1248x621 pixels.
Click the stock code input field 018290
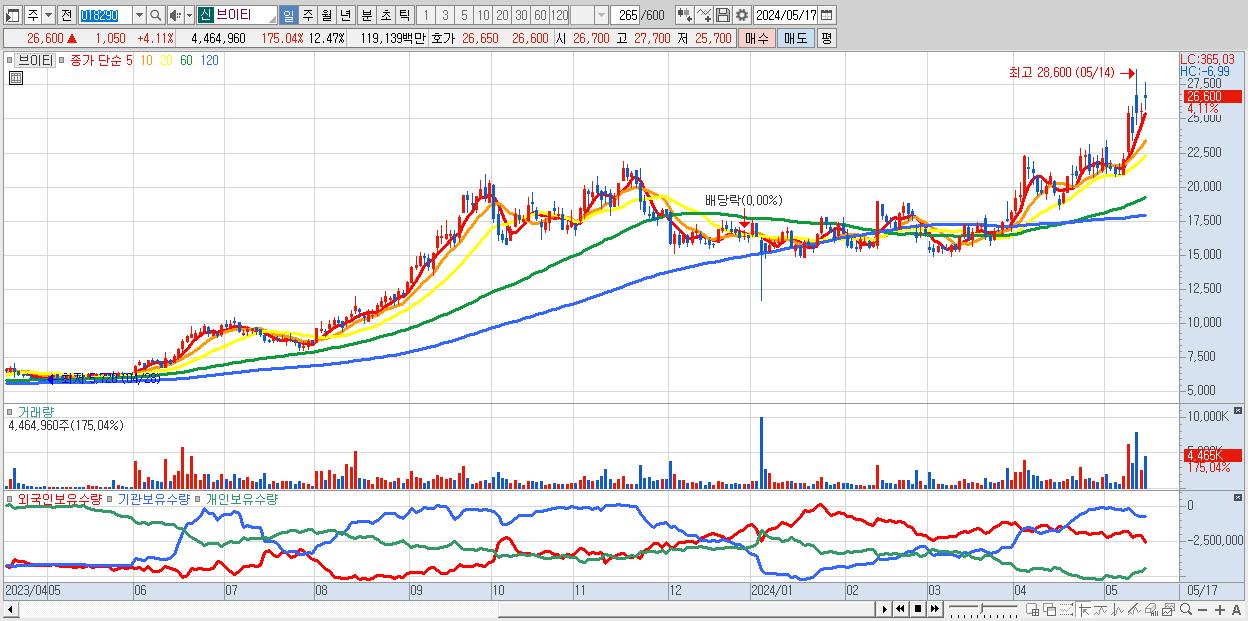click(105, 15)
